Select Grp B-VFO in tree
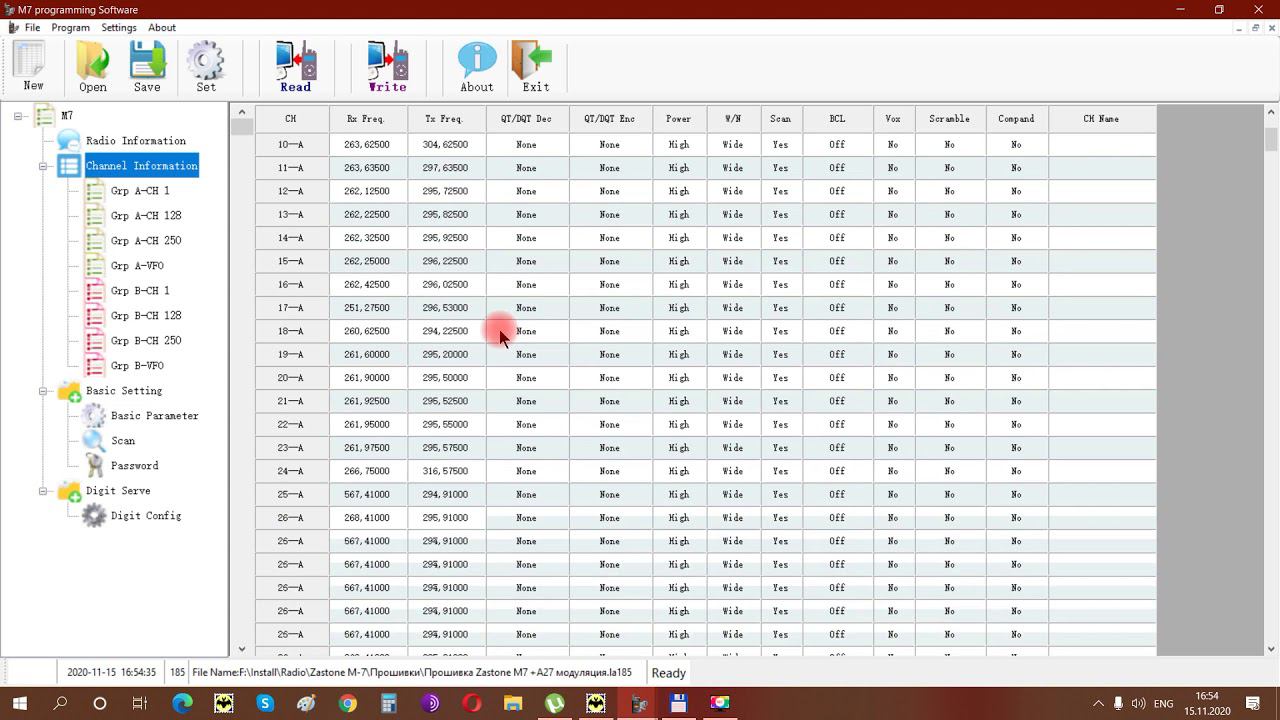Image resolution: width=1280 pixels, height=720 pixels. pos(137,366)
